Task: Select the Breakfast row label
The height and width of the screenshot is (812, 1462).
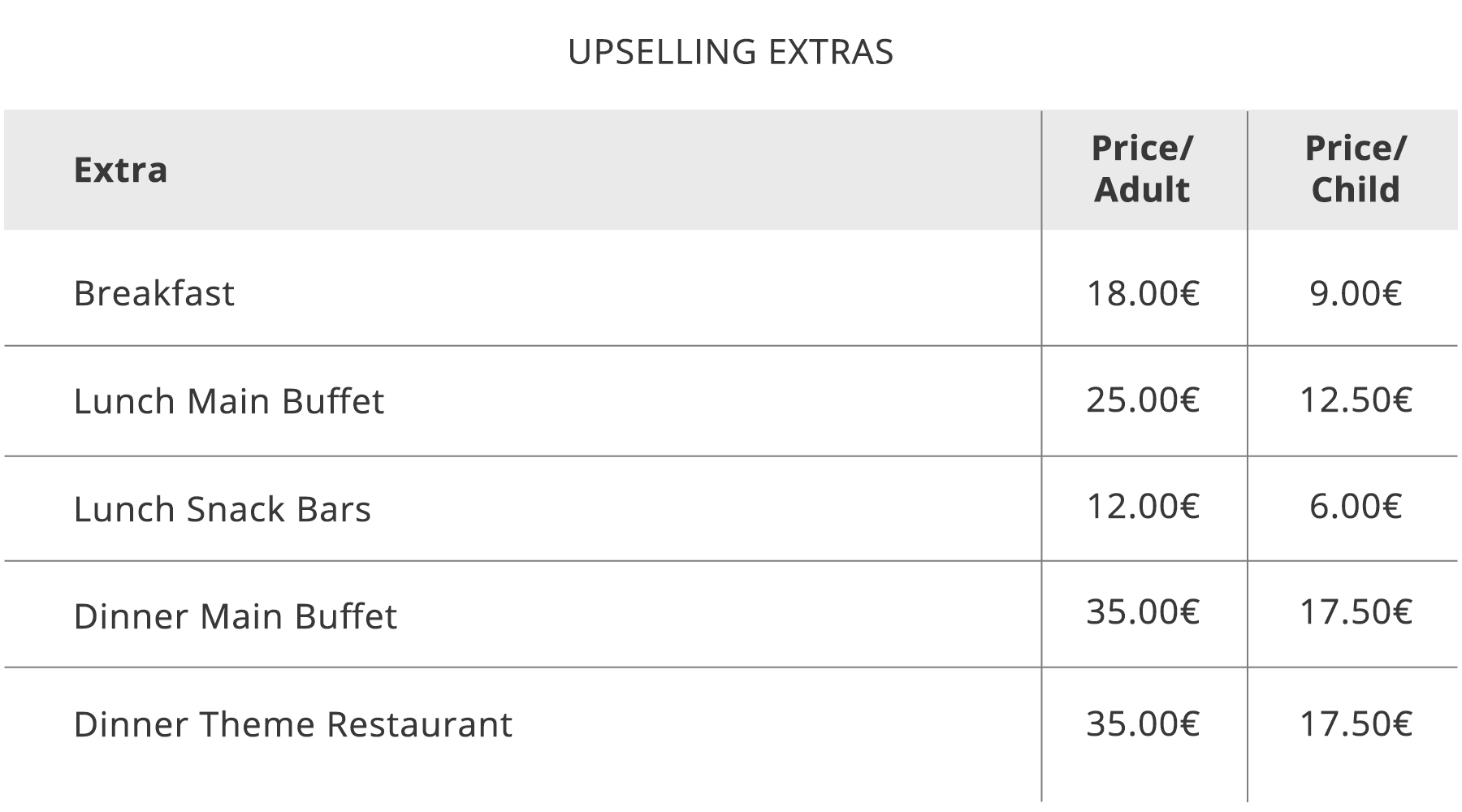Action: pos(154,293)
